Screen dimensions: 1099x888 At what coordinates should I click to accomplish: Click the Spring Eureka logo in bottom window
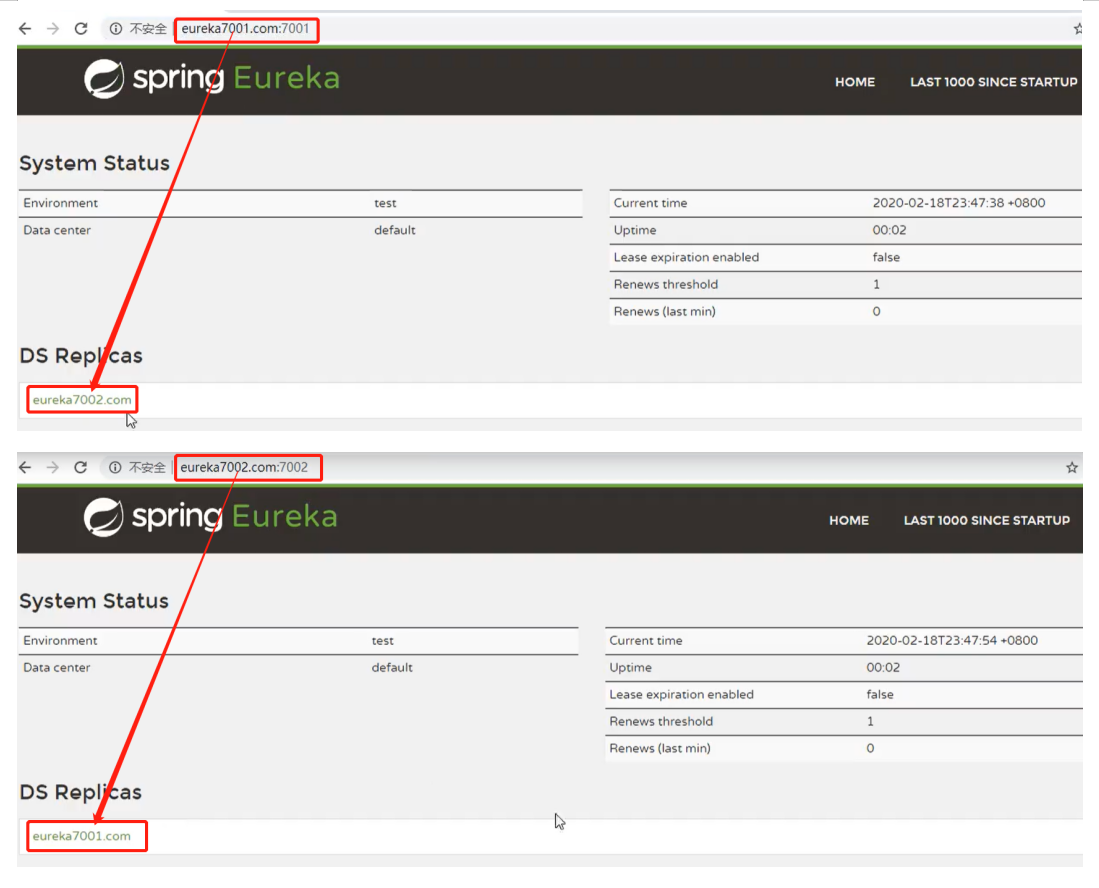[210, 517]
